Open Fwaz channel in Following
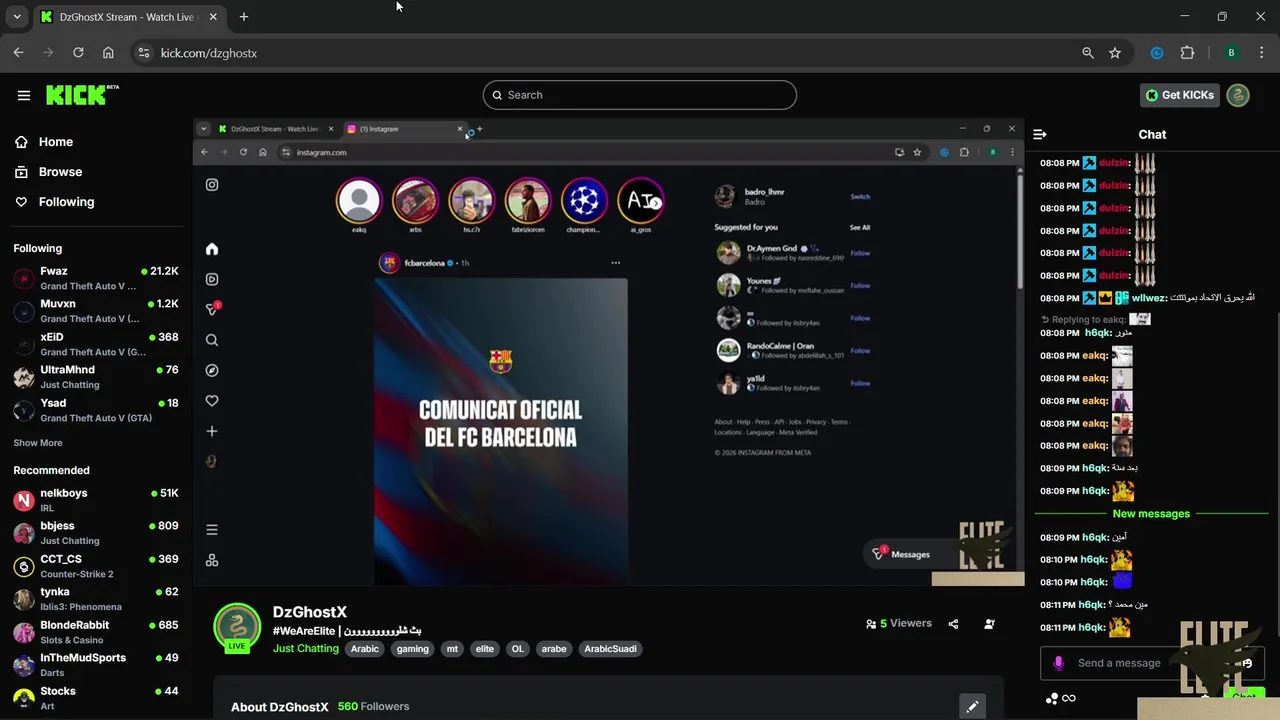Viewport: 1280px width, 720px height. [x=97, y=278]
